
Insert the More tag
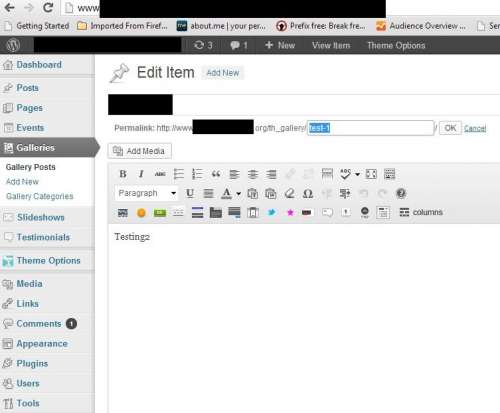[327, 174]
